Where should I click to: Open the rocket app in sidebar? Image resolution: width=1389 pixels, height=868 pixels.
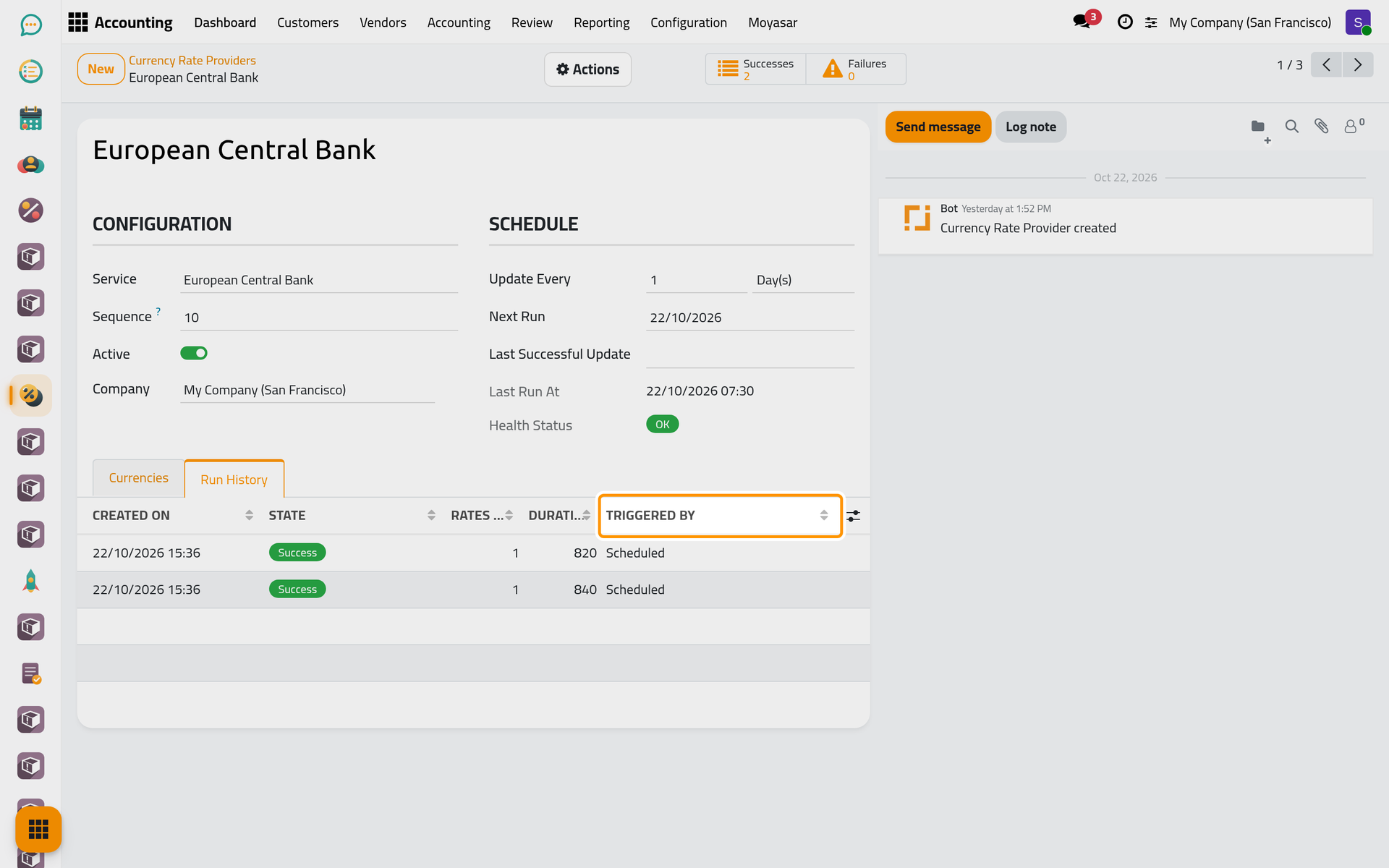pyautogui.click(x=30, y=581)
